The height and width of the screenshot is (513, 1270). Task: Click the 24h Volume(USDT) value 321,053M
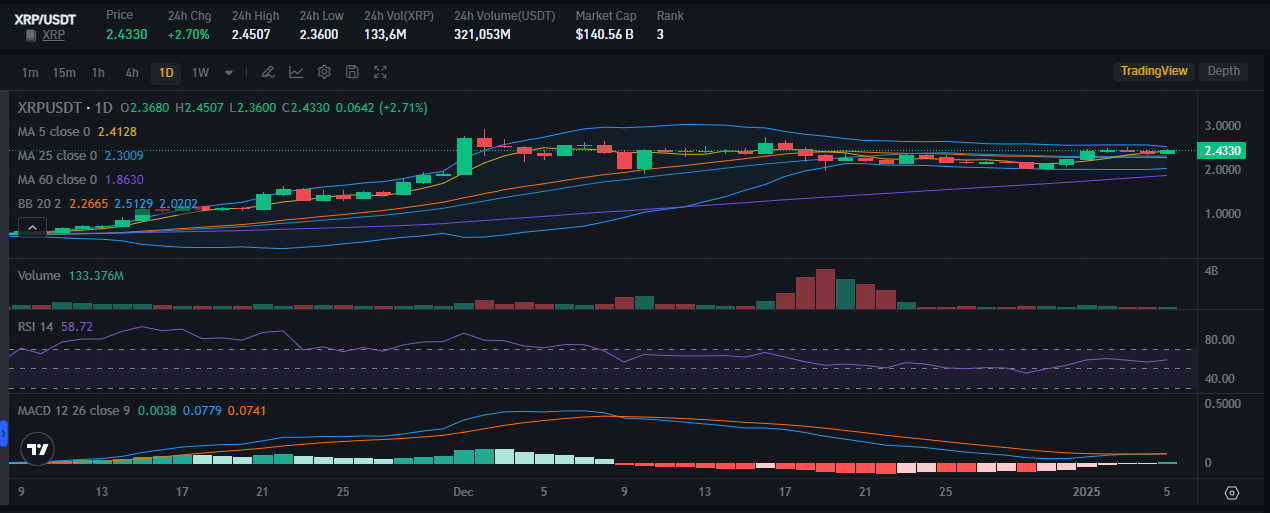pos(482,35)
